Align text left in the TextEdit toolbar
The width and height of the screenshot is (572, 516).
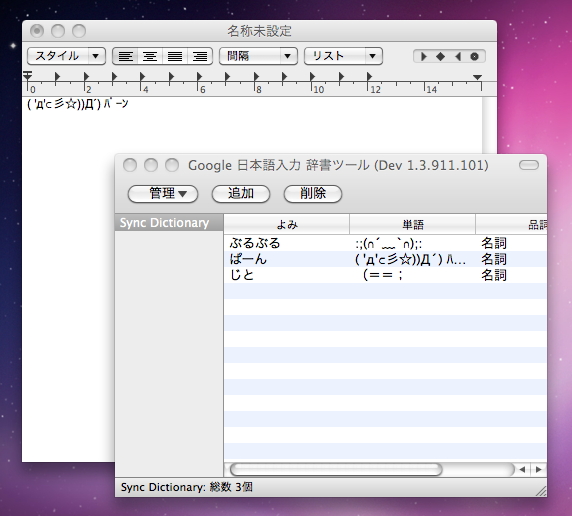pyautogui.click(x=125, y=56)
